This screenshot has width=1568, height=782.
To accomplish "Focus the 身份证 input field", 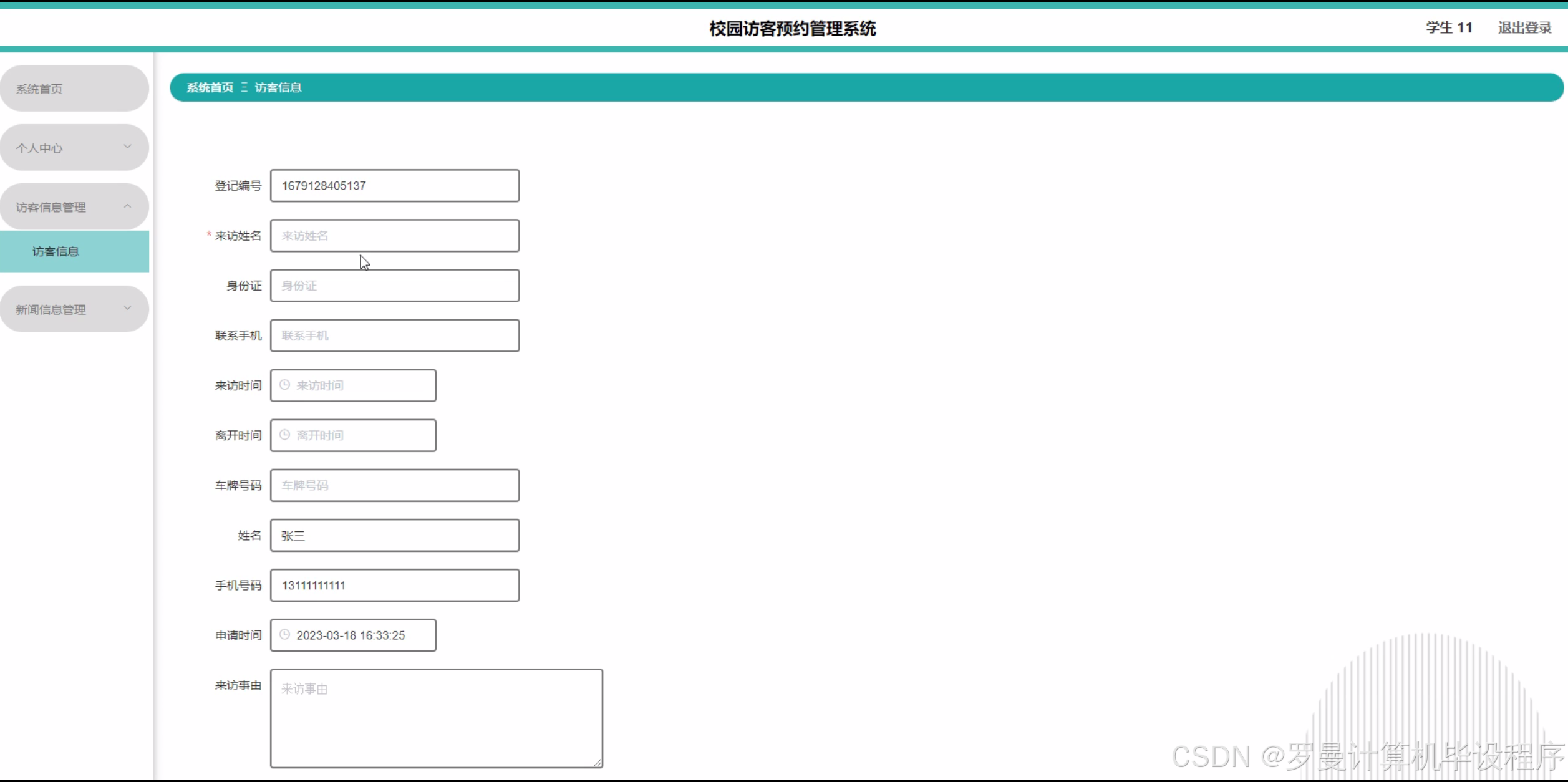I will point(394,286).
